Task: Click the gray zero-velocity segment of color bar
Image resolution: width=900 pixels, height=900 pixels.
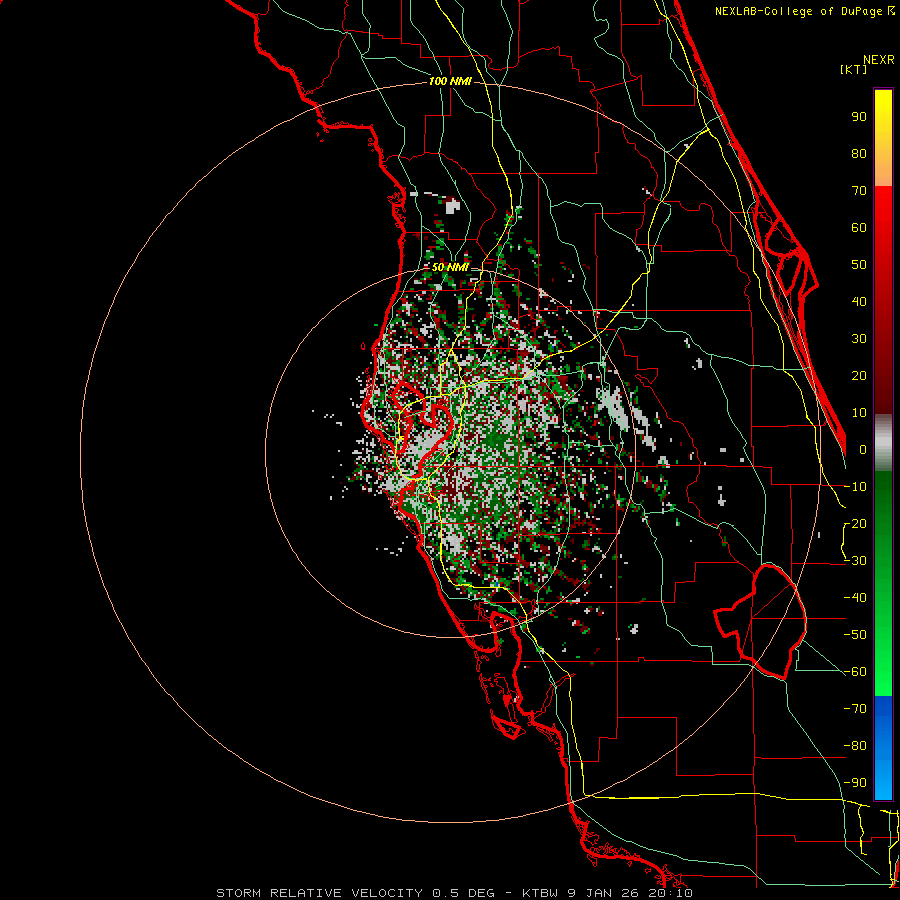Action: tap(883, 443)
